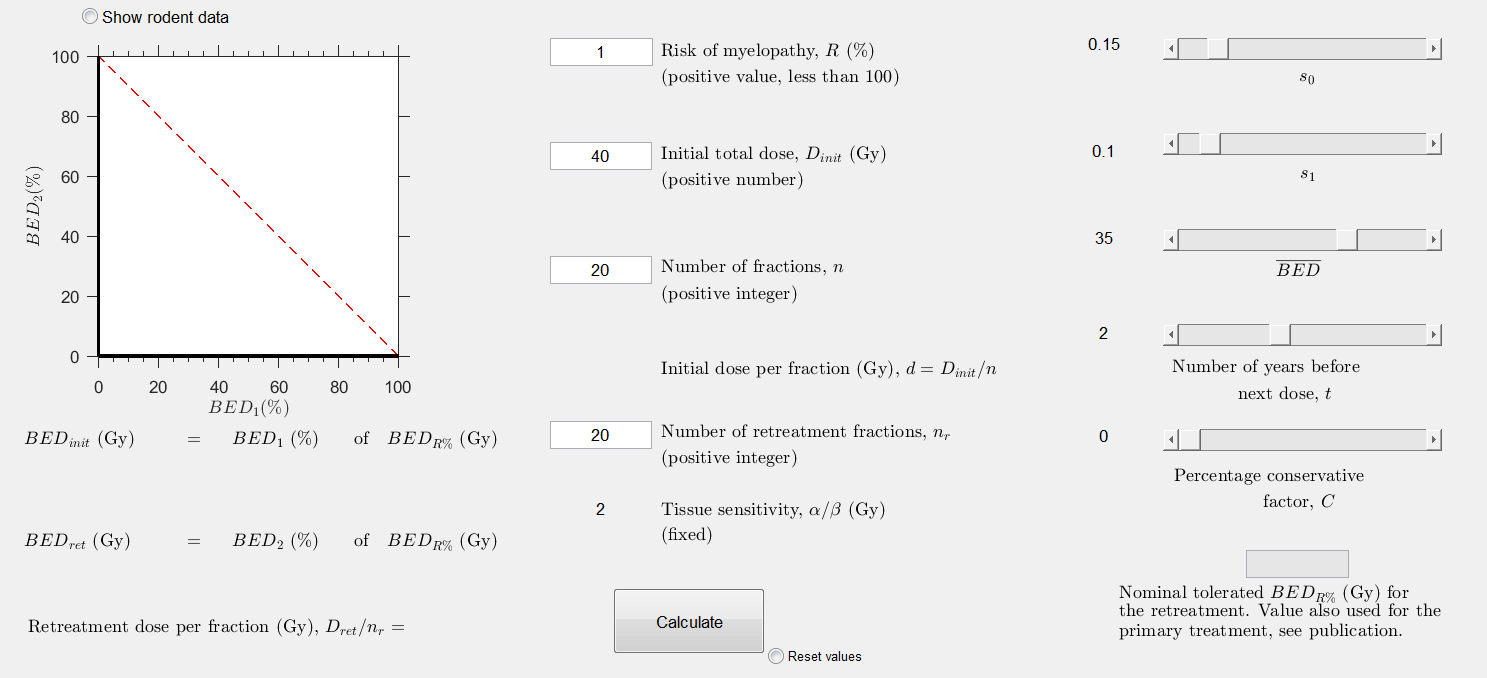Click left arrow of s0 slider

pyautogui.click(x=1171, y=49)
